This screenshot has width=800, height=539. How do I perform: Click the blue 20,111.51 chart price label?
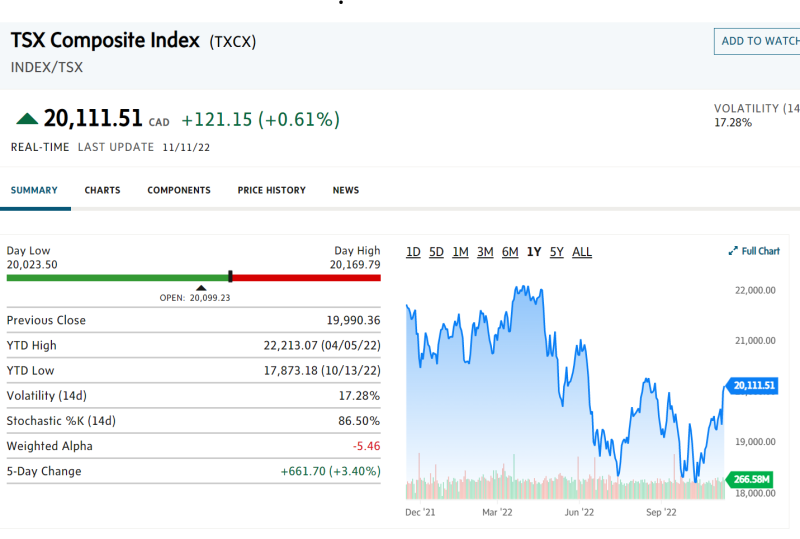[753, 385]
